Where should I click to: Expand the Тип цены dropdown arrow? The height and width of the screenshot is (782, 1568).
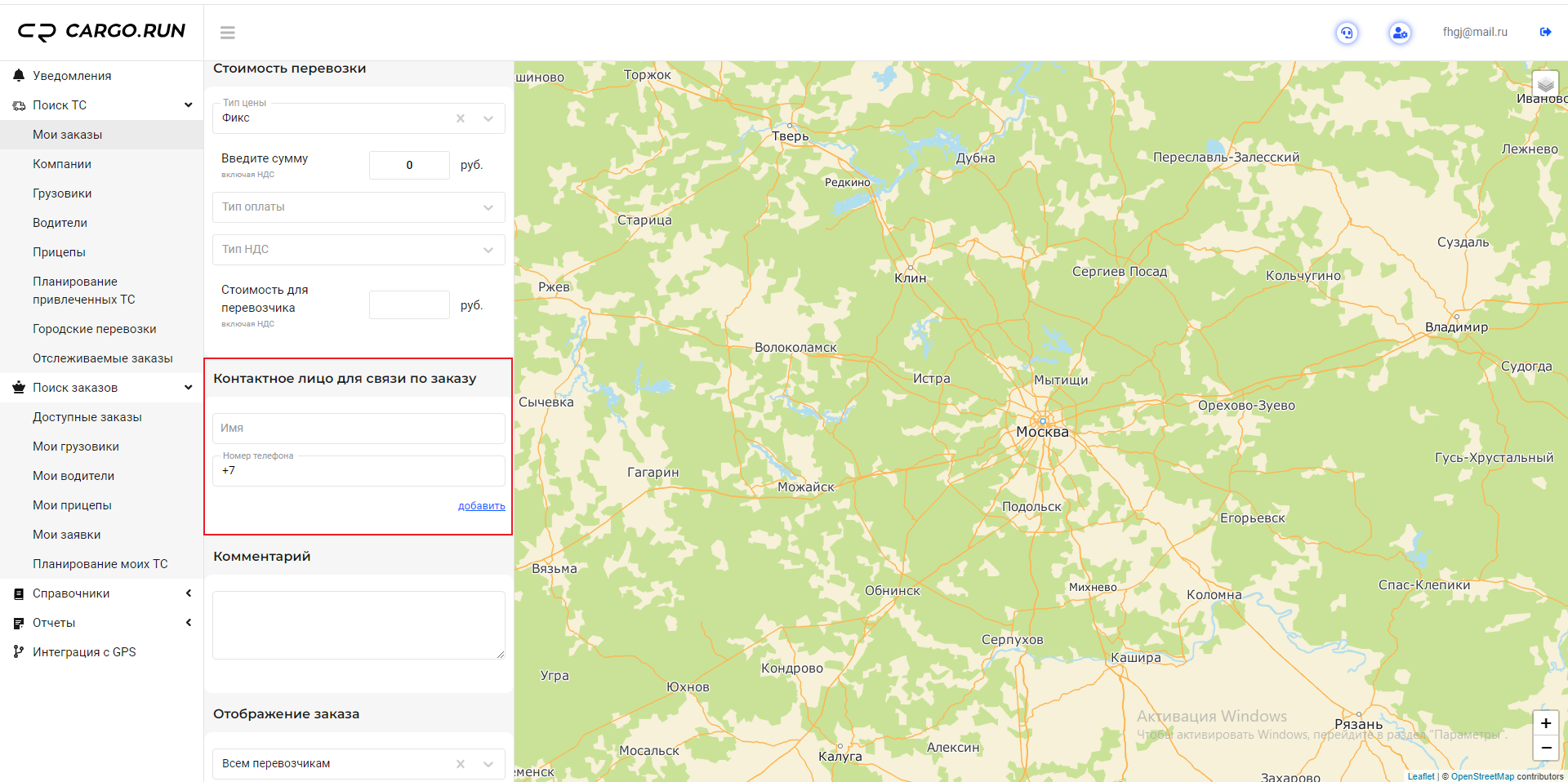pos(488,118)
